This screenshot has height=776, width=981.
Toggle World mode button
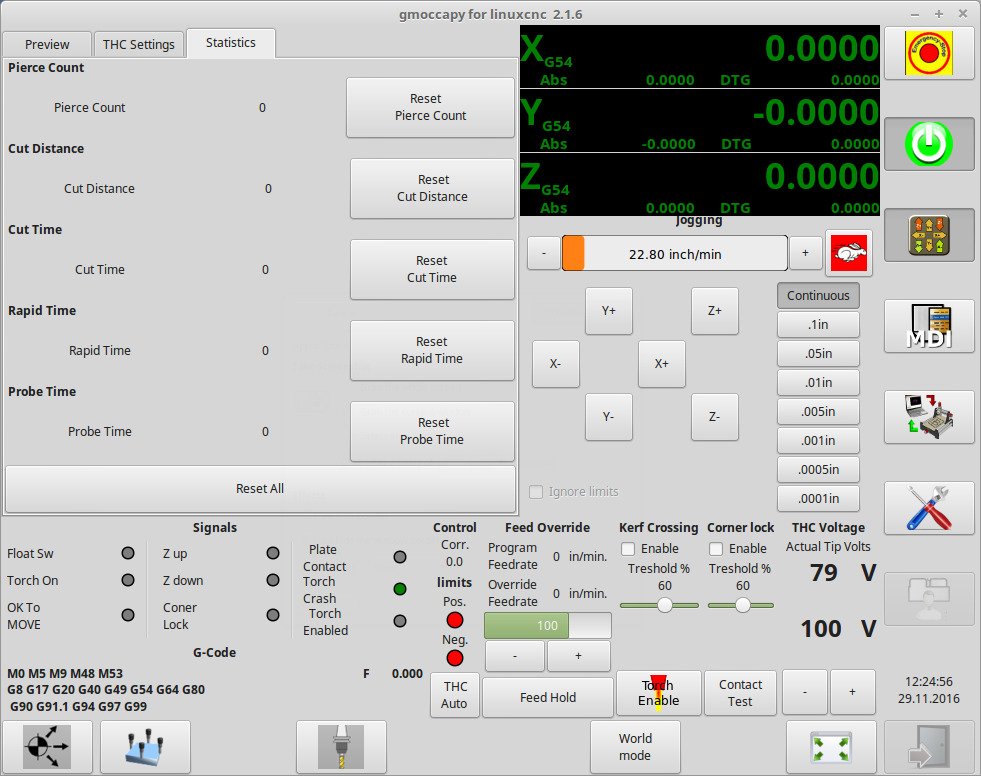point(635,747)
